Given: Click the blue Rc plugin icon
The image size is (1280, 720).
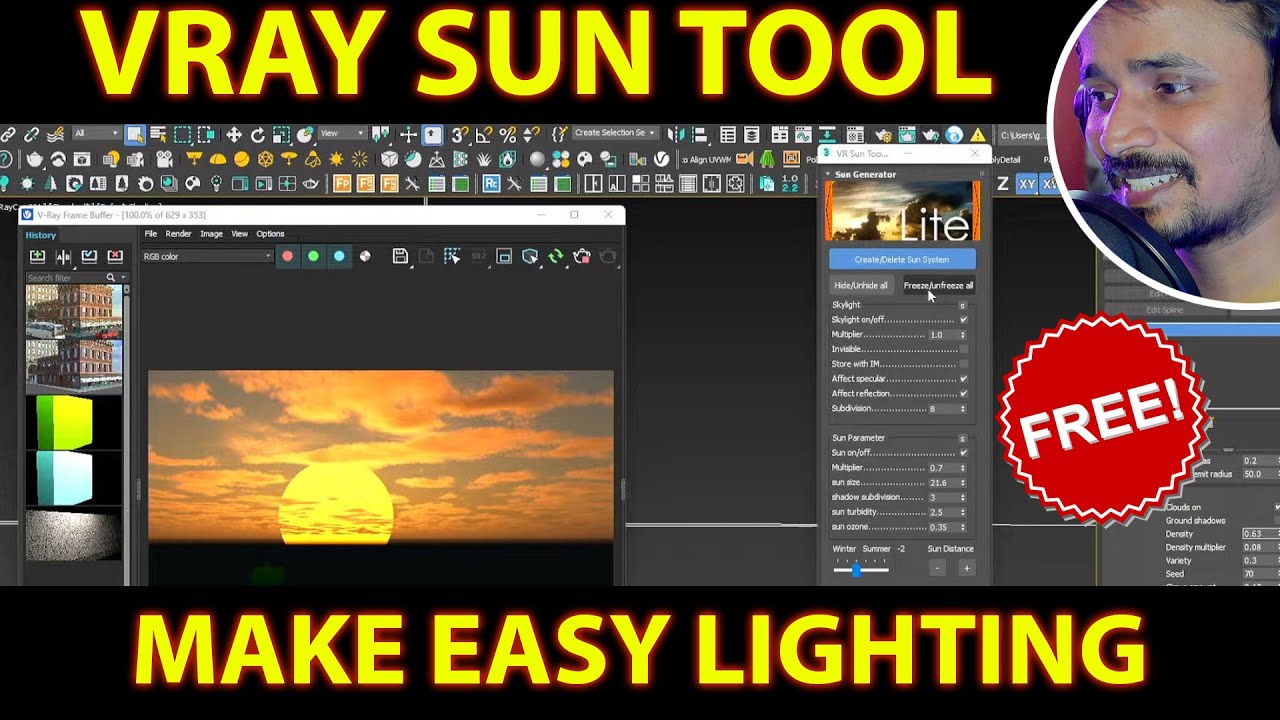Looking at the screenshot, I should 491,183.
